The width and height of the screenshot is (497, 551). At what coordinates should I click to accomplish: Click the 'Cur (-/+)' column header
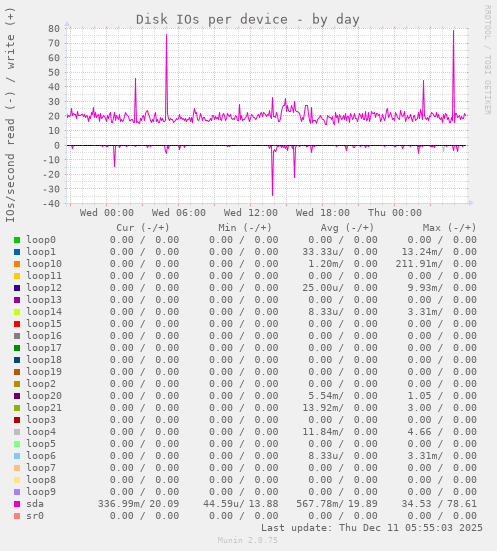[143, 228]
